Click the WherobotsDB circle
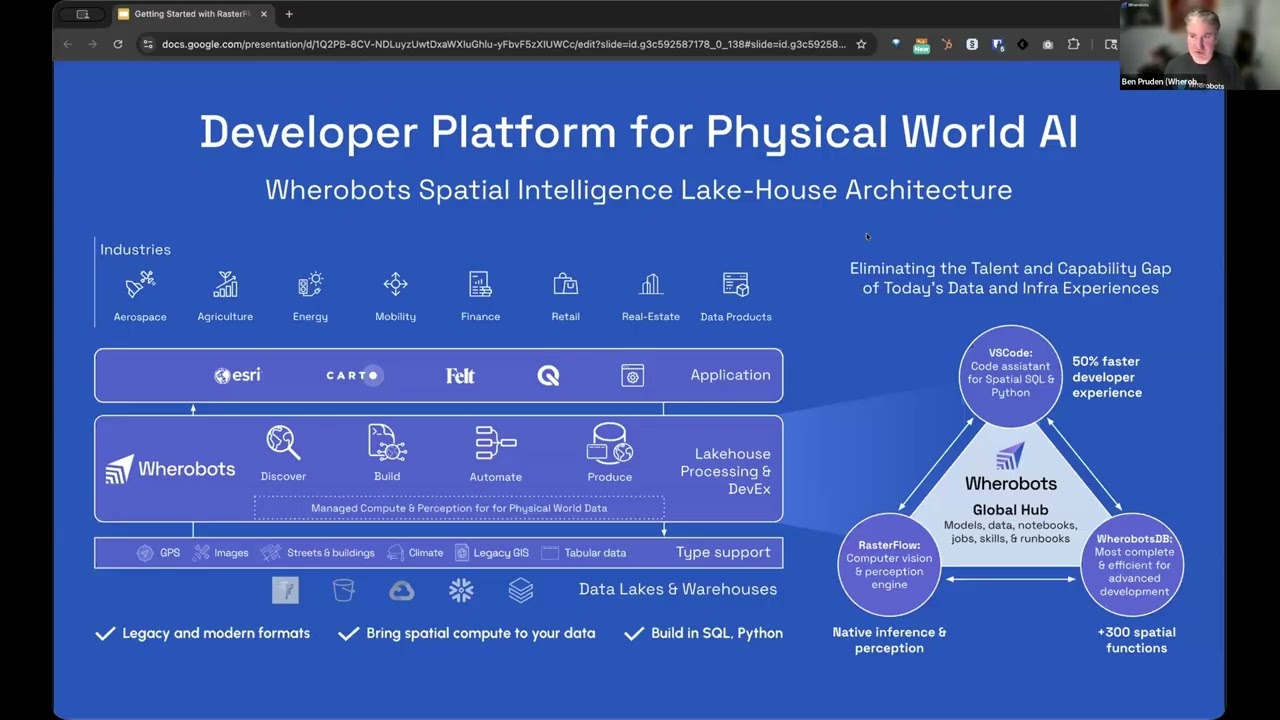 click(1133, 565)
